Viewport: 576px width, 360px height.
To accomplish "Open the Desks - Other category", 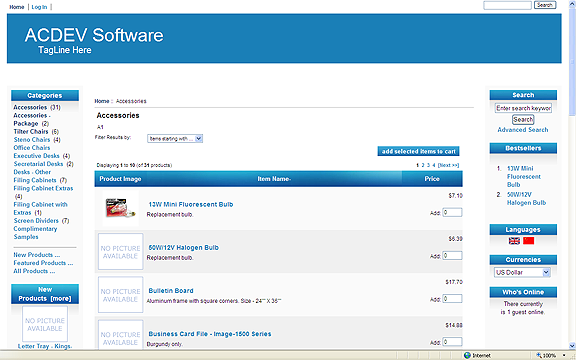I will [x=32, y=172].
